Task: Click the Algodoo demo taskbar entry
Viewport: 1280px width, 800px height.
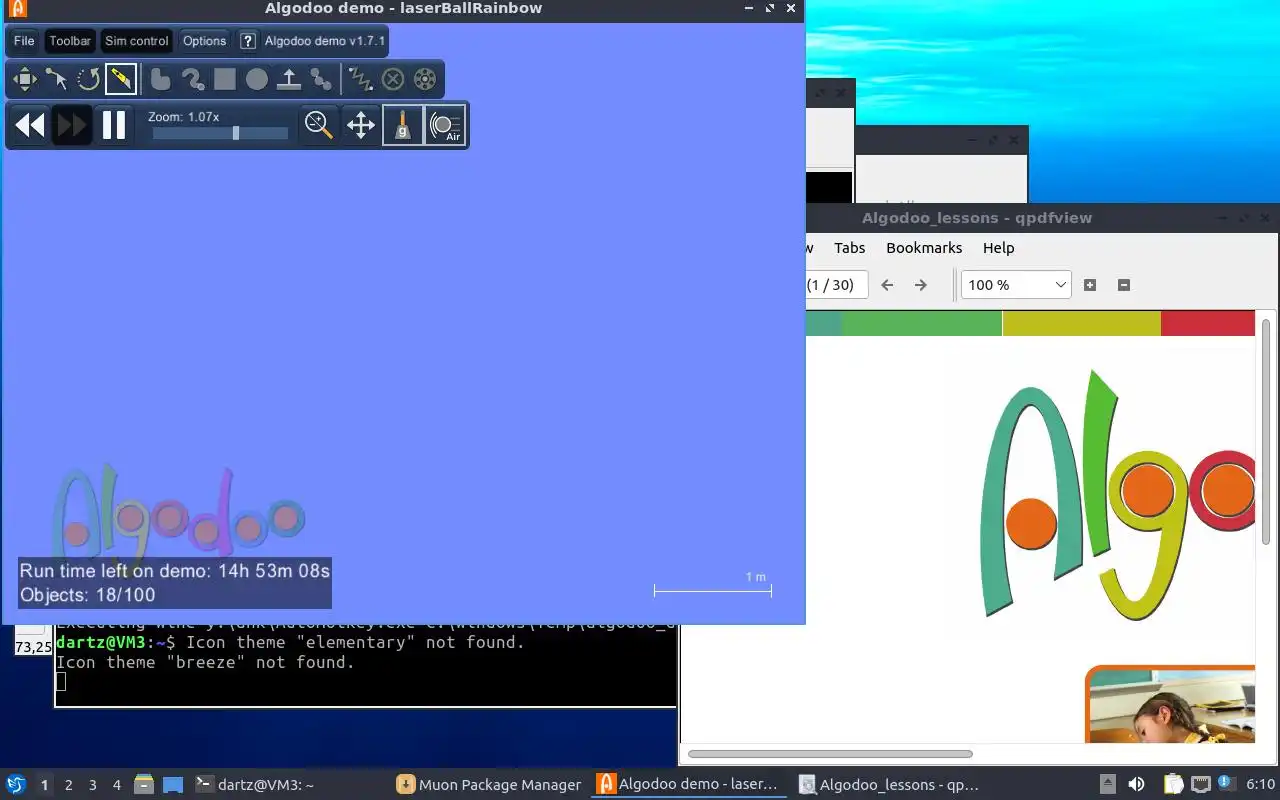Action: pyautogui.click(x=689, y=785)
